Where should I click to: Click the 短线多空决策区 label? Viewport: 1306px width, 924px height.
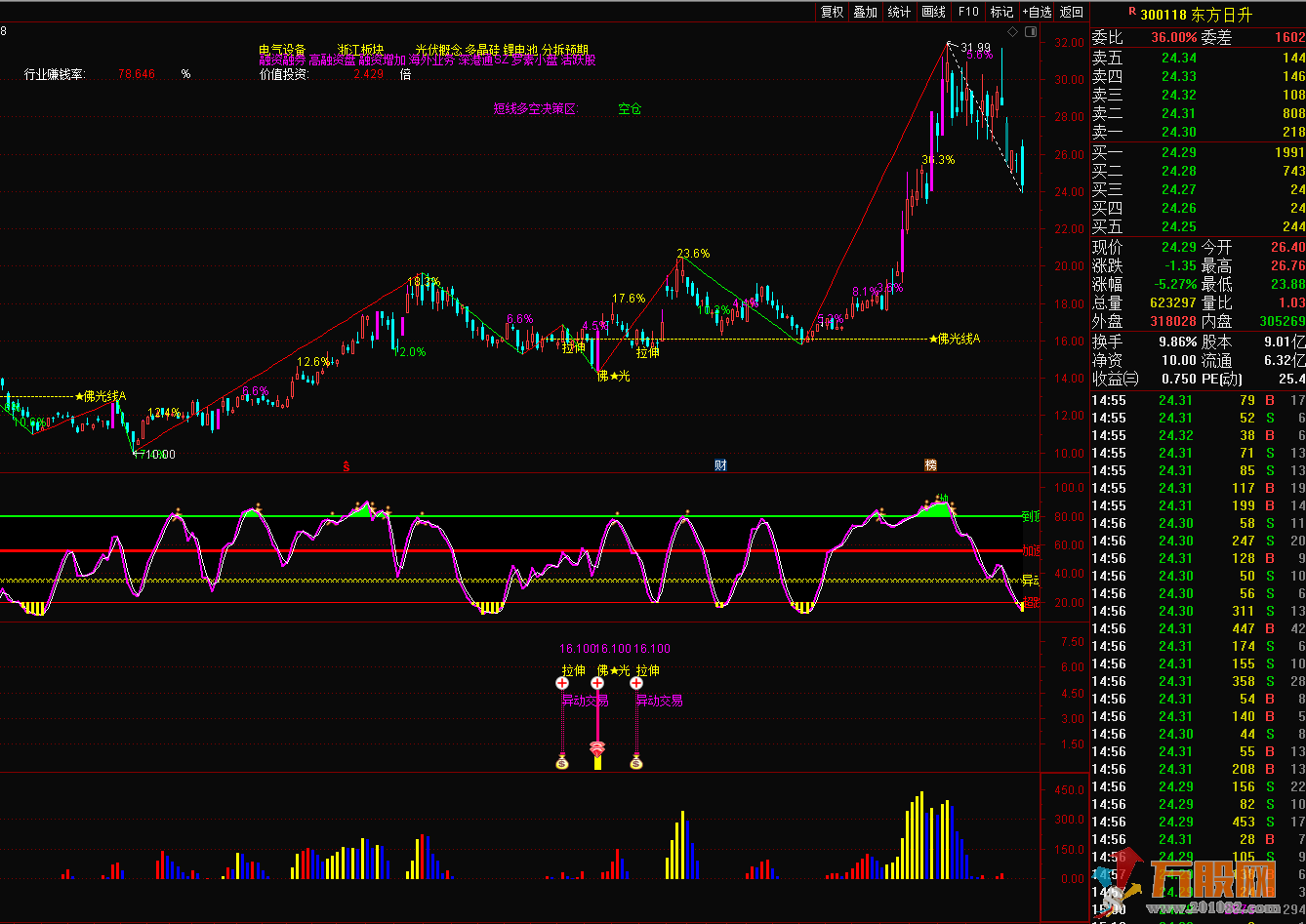pyautogui.click(x=536, y=109)
